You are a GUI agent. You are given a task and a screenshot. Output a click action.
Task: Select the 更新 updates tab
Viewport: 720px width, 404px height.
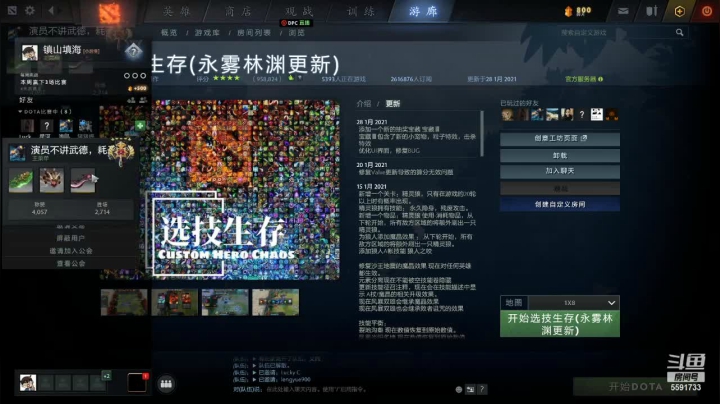(393, 104)
